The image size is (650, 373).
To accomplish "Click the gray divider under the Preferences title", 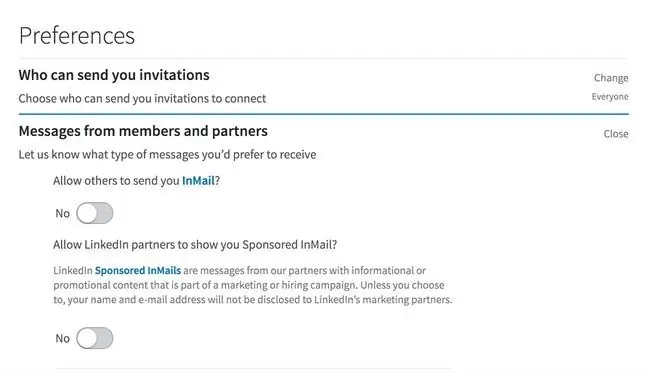I will (324, 58).
